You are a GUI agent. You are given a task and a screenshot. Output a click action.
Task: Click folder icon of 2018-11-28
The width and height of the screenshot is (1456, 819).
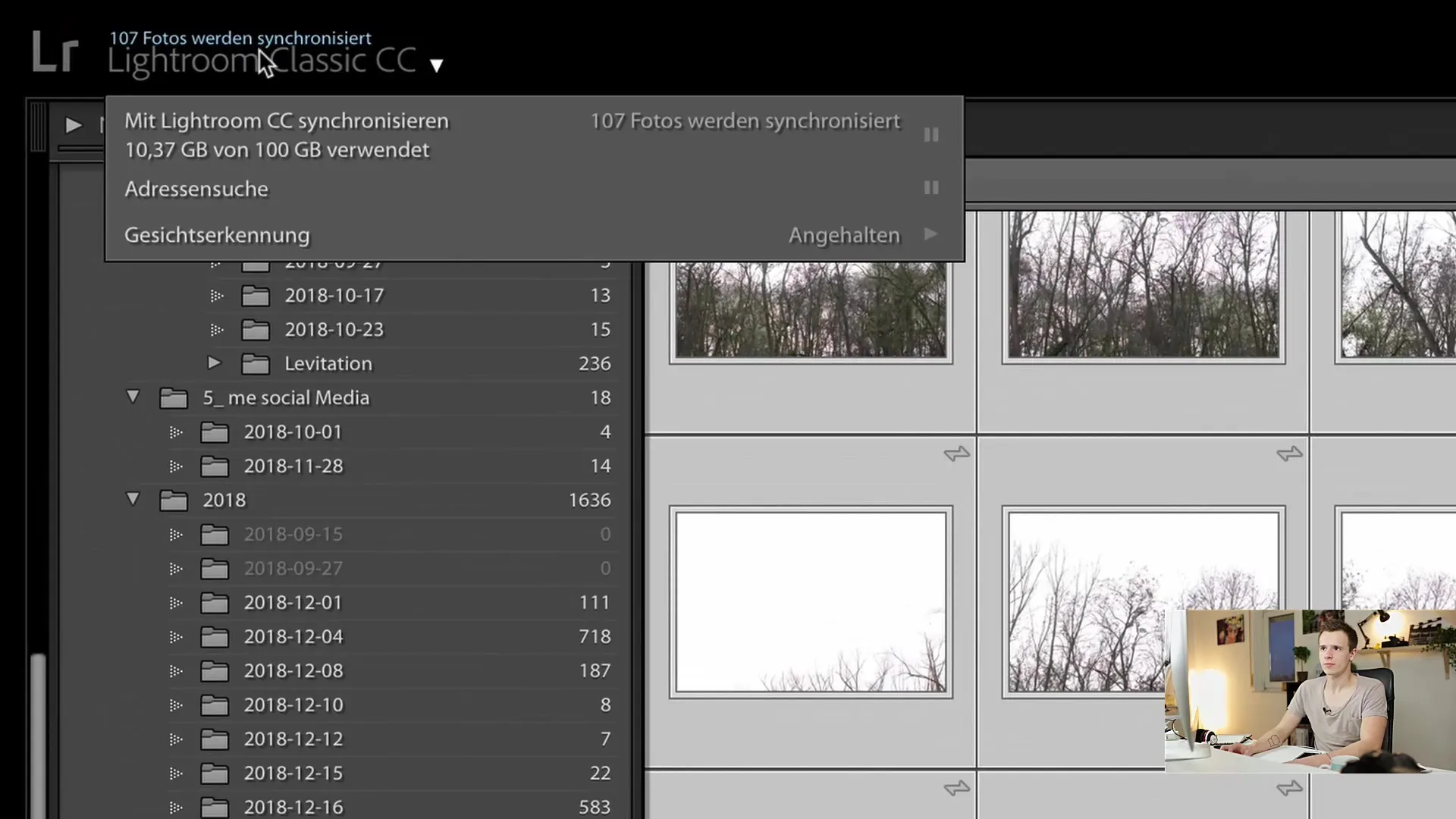215,466
